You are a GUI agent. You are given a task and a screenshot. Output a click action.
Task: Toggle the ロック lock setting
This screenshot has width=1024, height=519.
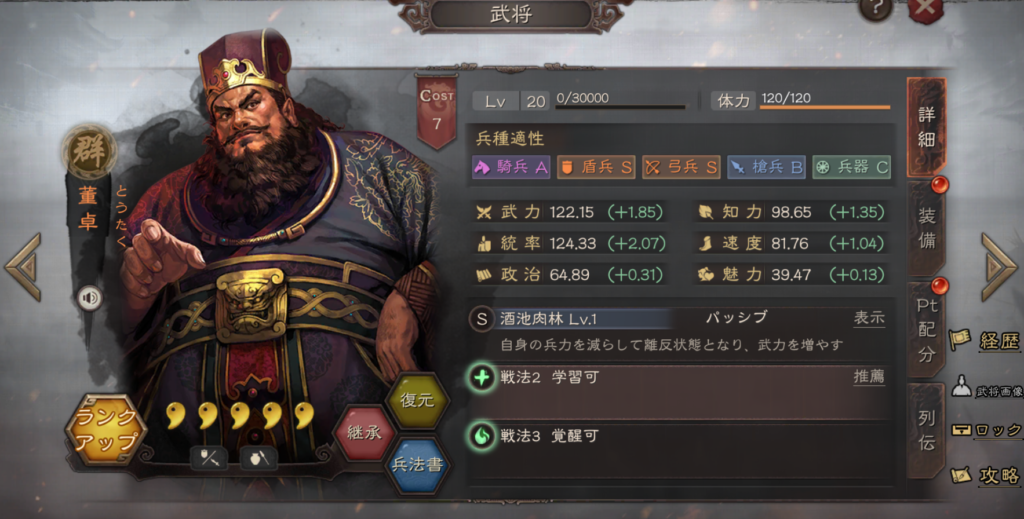(x=986, y=430)
